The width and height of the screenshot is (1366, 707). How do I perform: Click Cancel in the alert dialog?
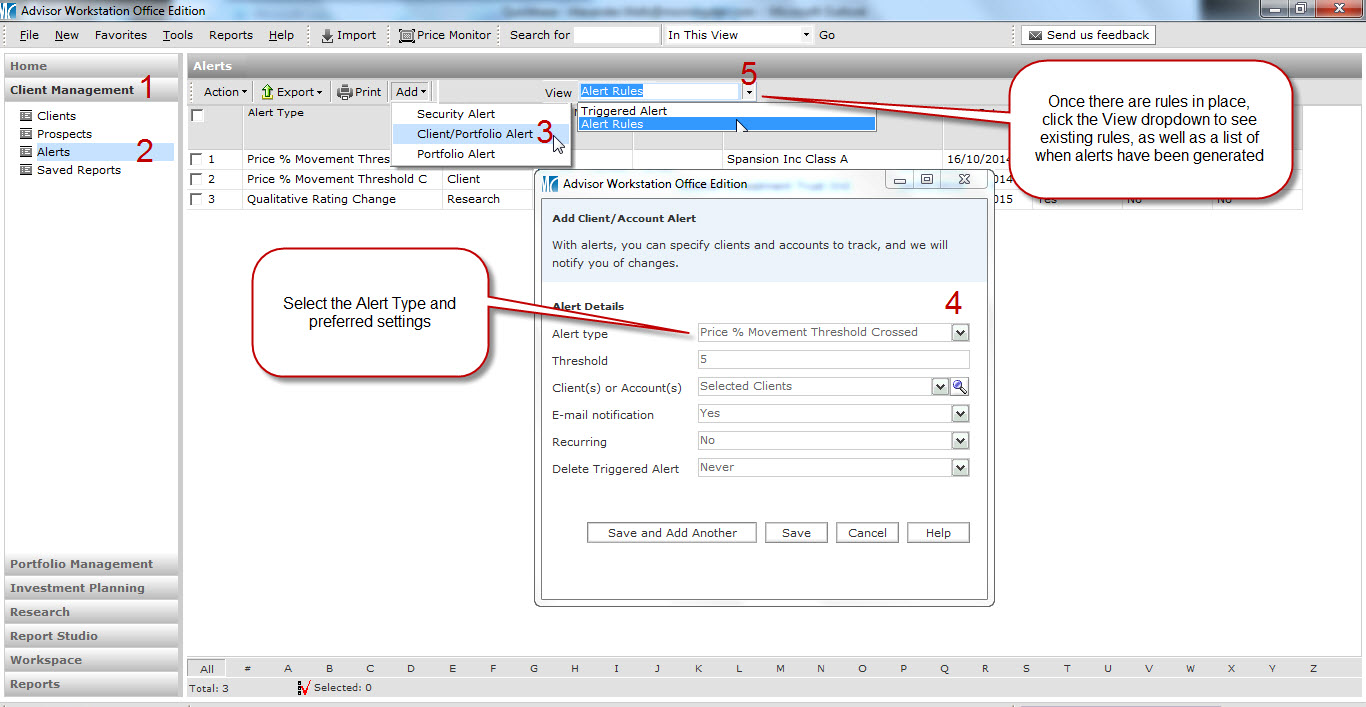tap(867, 533)
